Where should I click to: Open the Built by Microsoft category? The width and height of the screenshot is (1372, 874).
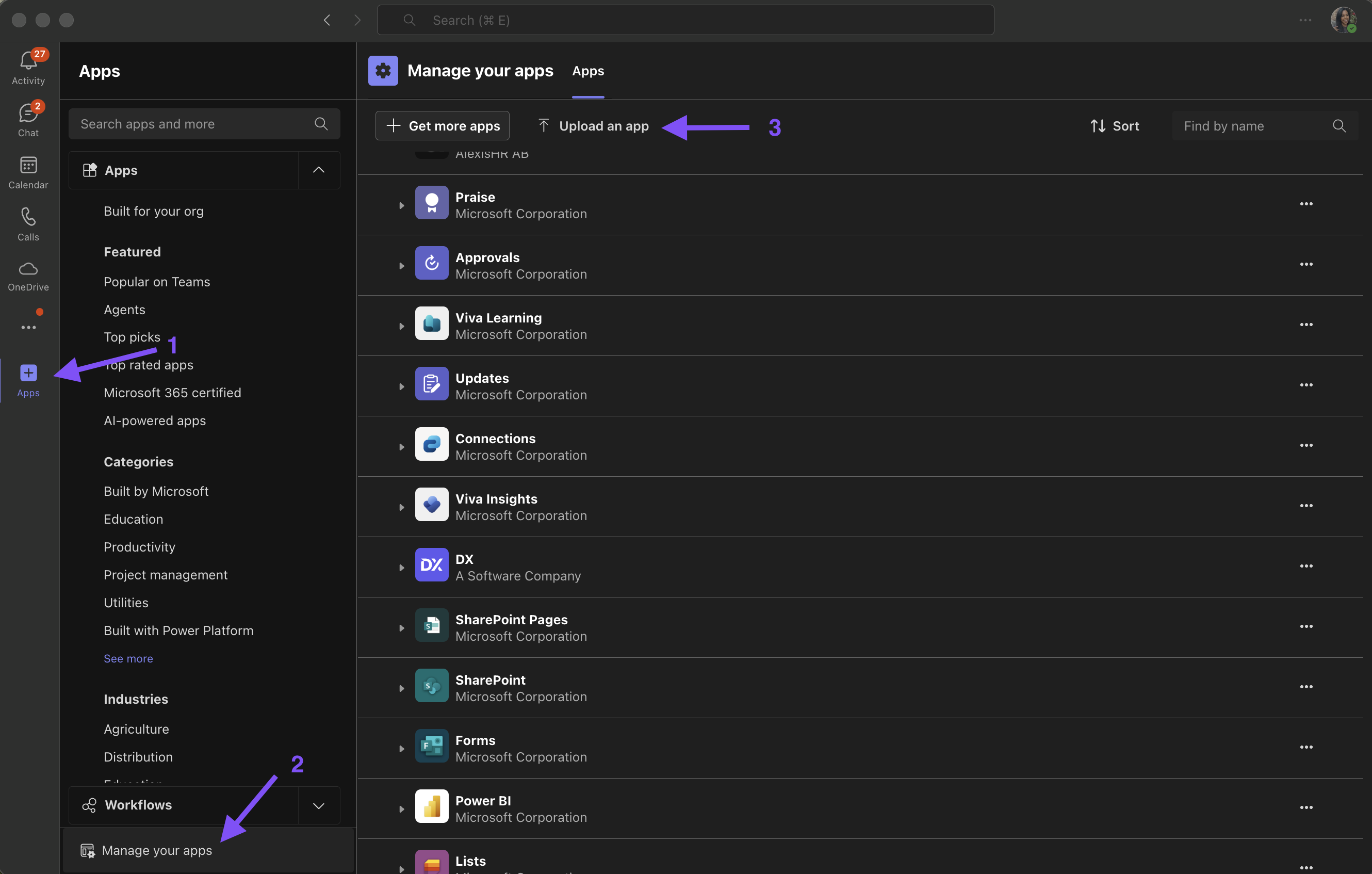pos(156,491)
